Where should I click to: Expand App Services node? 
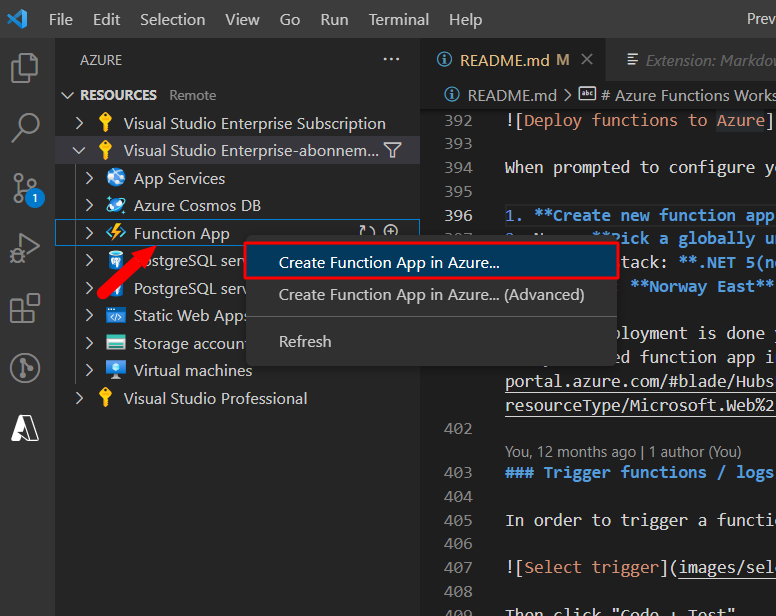click(x=89, y=178)
